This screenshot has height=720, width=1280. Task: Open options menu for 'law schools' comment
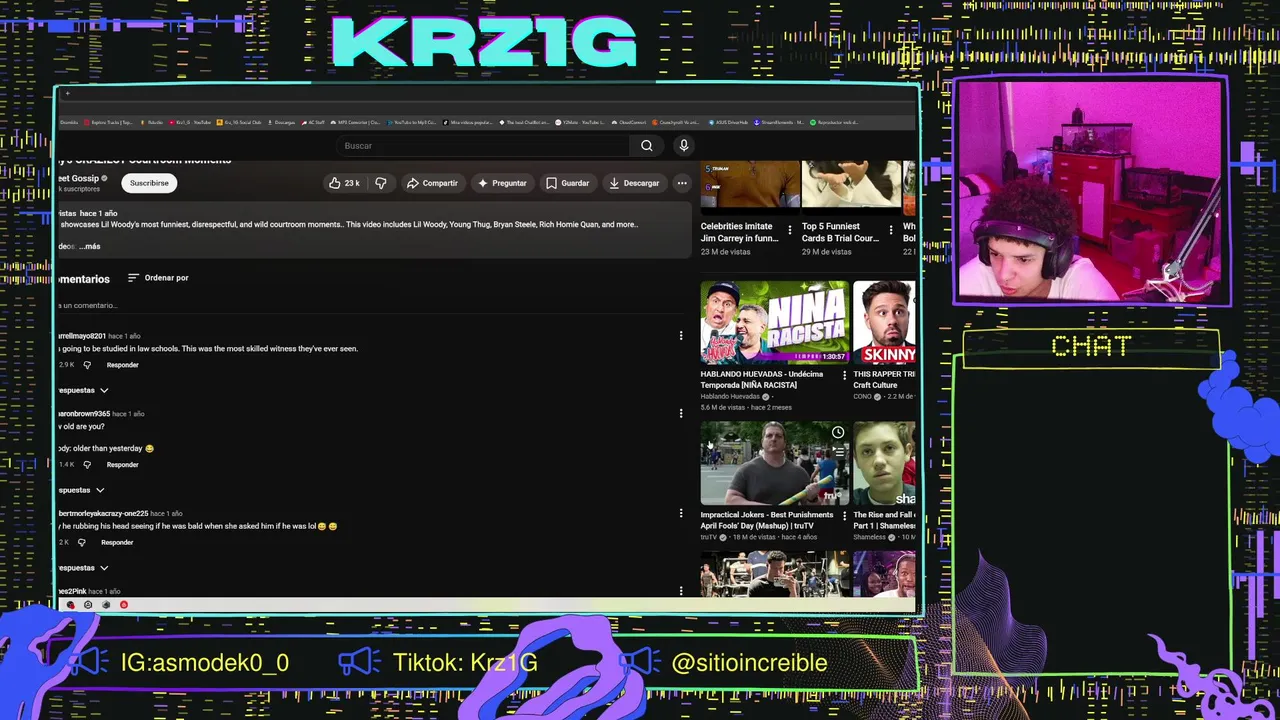[681, 336]
